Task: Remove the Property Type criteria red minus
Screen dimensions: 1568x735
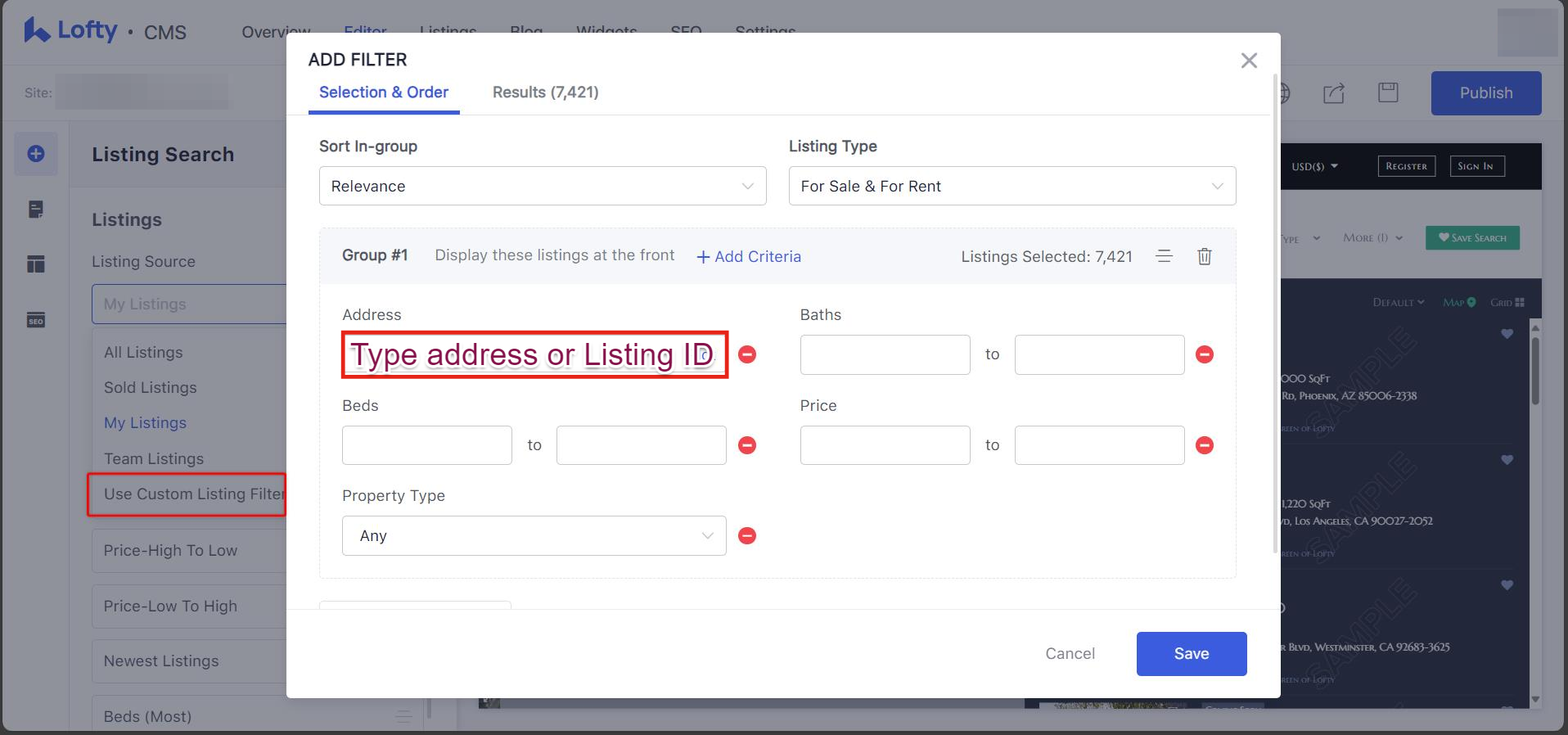Action: tap(747, 536)
